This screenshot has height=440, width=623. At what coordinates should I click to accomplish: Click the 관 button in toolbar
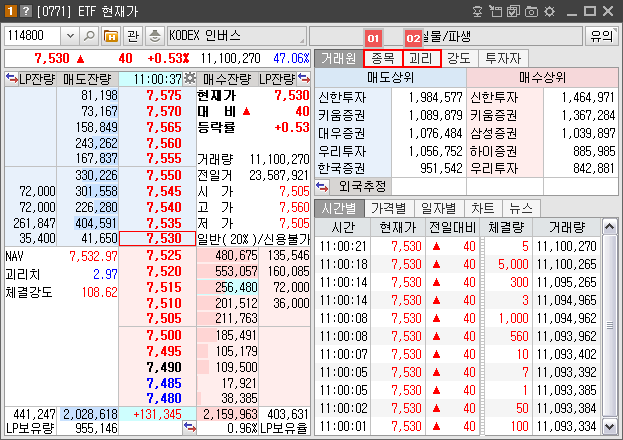tap(134, 36)
